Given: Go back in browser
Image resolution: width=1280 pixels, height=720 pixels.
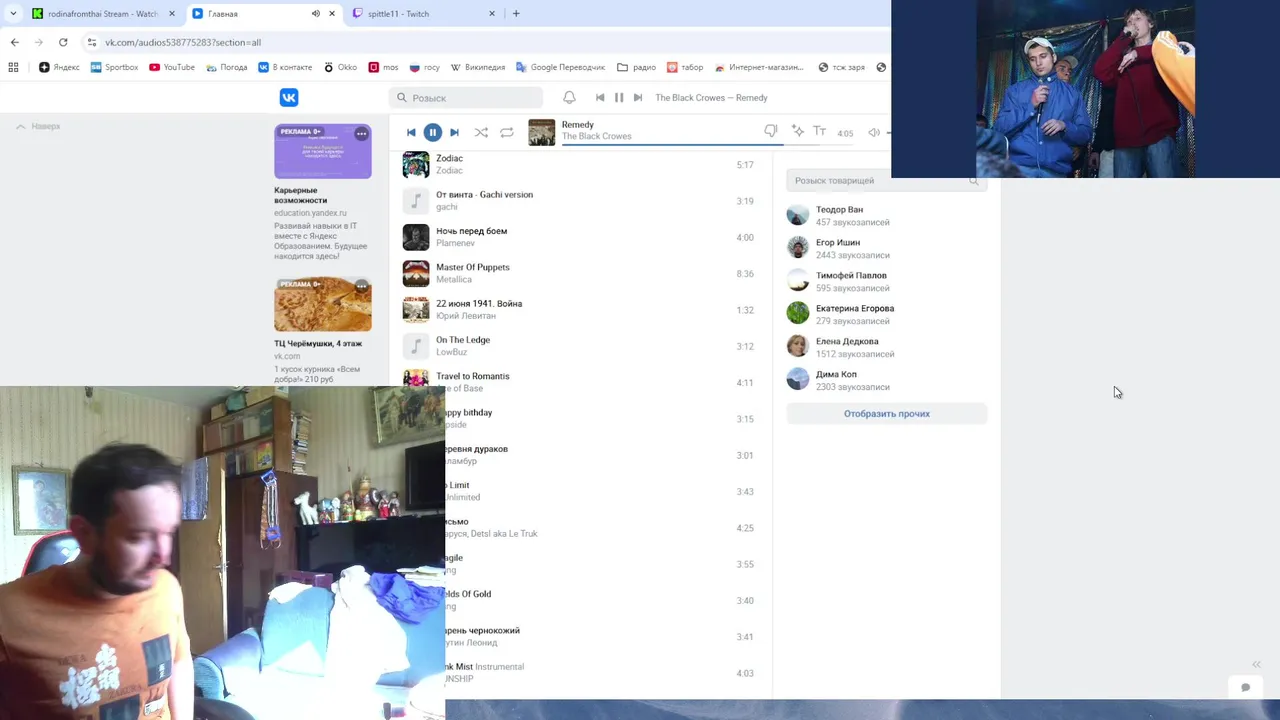Looking at the screenshot, I should [14, 42].
